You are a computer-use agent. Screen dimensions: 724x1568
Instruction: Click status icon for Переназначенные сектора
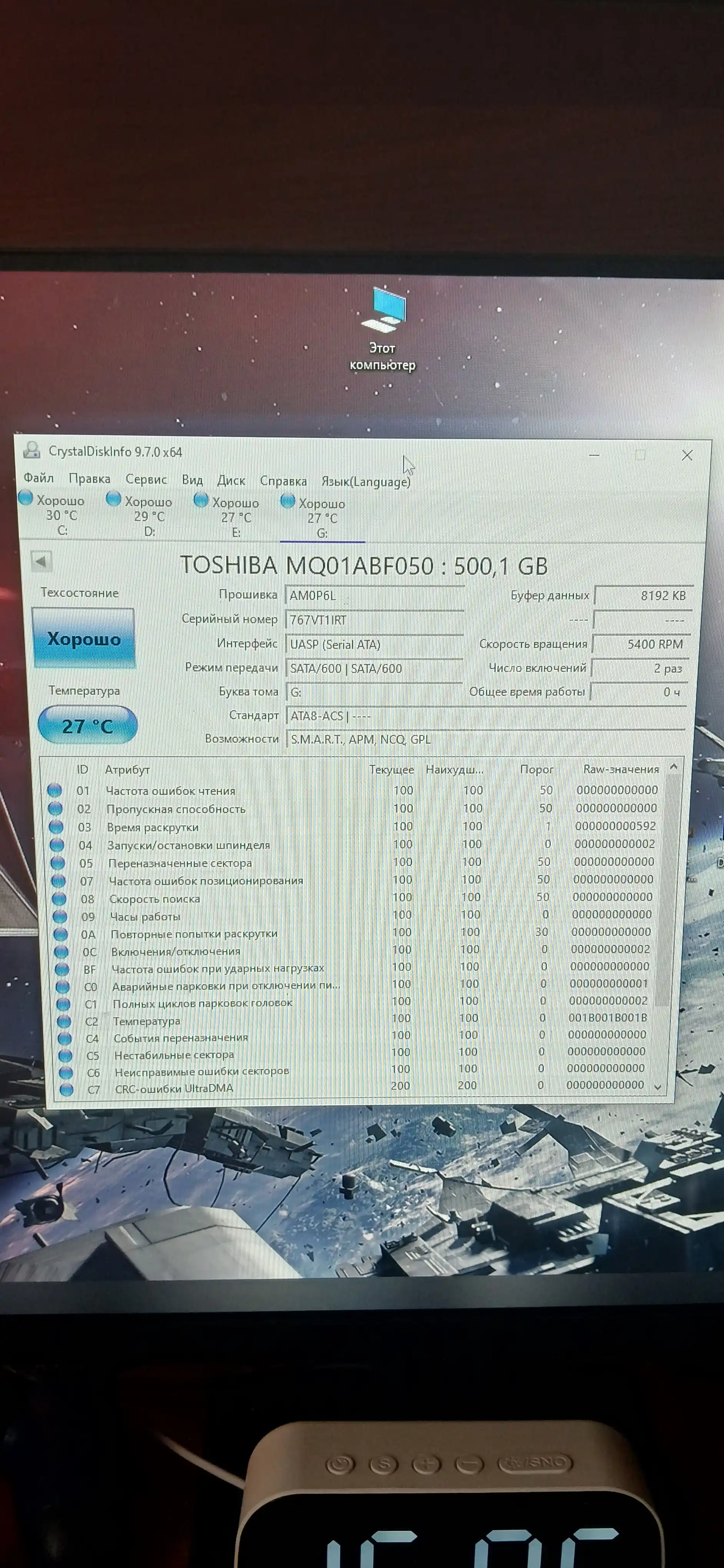(58, 863)
